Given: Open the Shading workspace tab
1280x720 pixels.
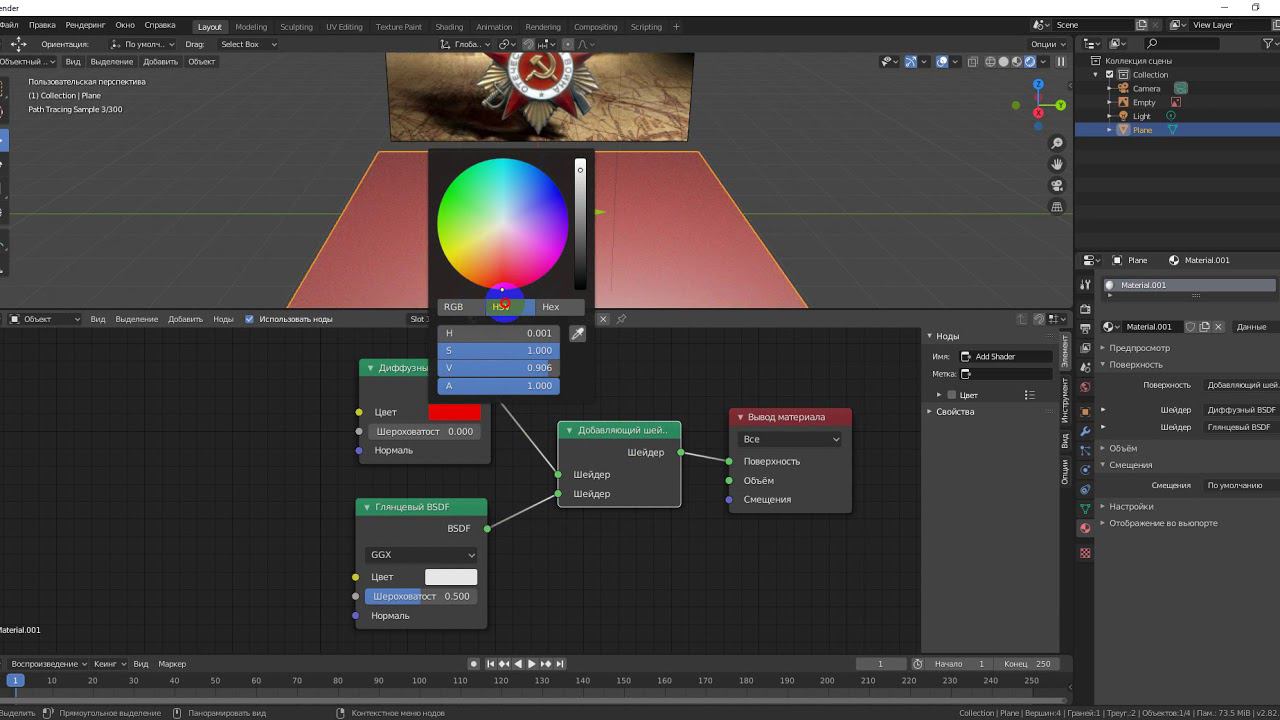Looking at the screenshot, I should pos(449,27).
